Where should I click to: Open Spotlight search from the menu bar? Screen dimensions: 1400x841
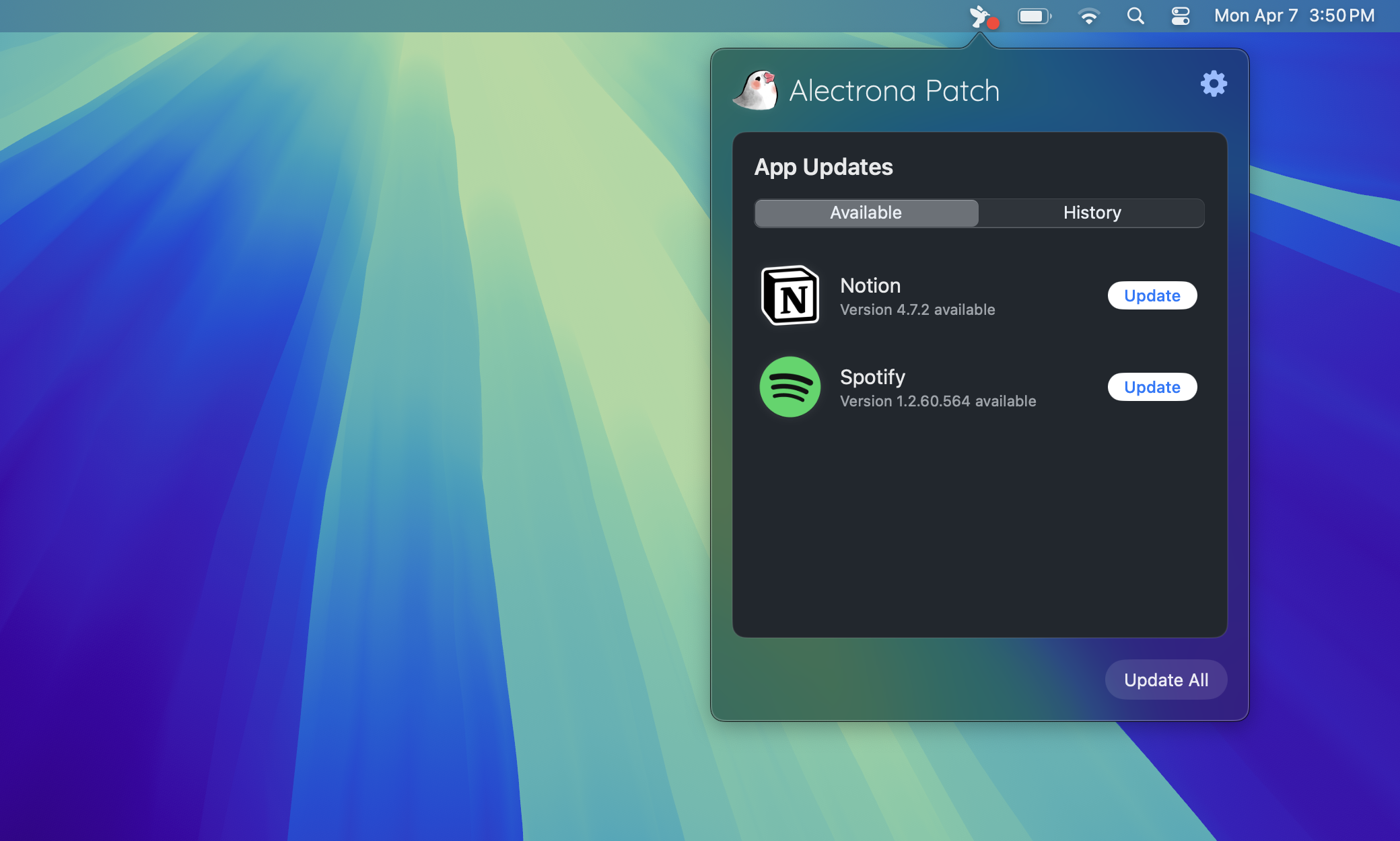pyautogui.click(x=1135, y=15)
